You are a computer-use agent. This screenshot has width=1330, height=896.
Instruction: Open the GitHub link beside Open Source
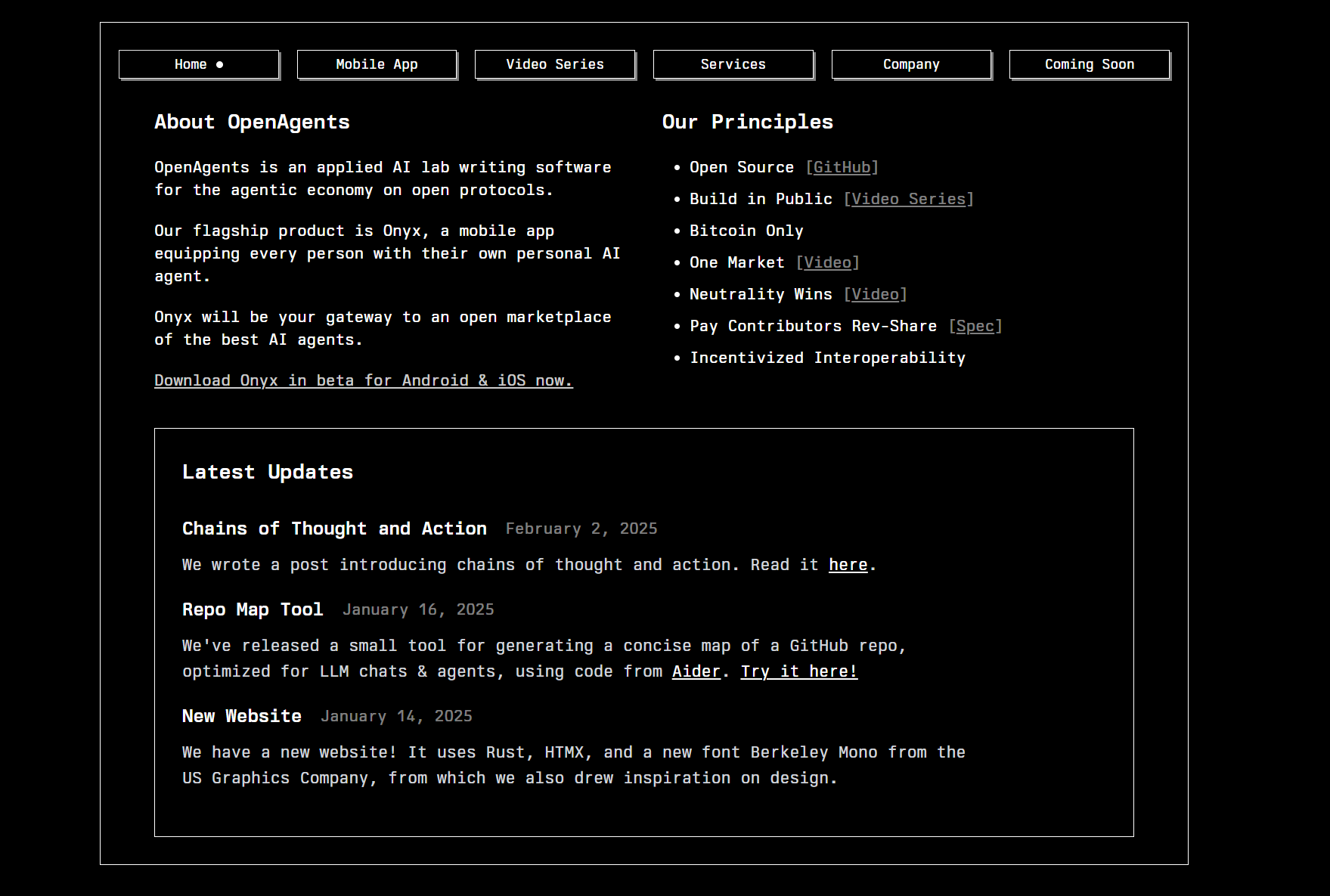pyautogui.click(x=842, y=167)
